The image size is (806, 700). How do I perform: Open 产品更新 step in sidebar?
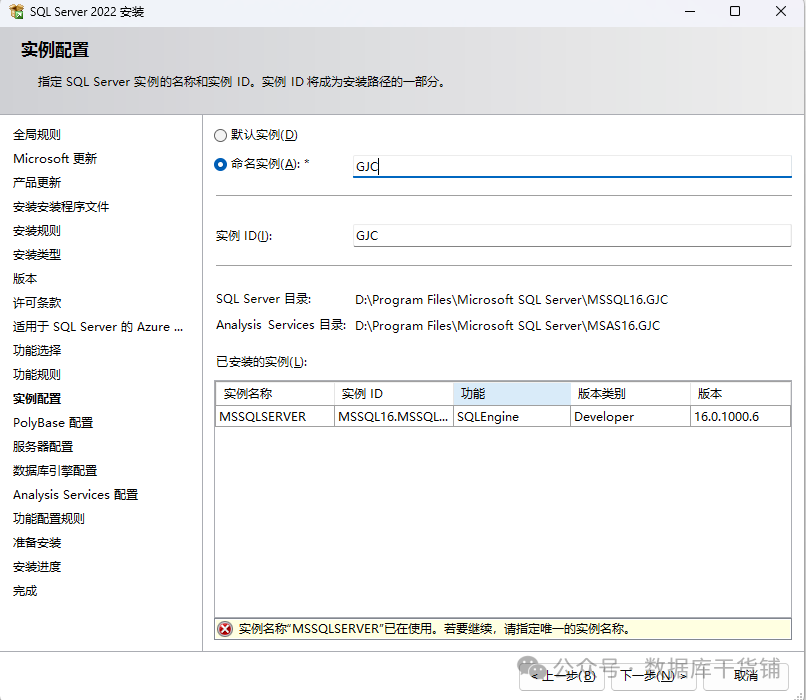37,183
